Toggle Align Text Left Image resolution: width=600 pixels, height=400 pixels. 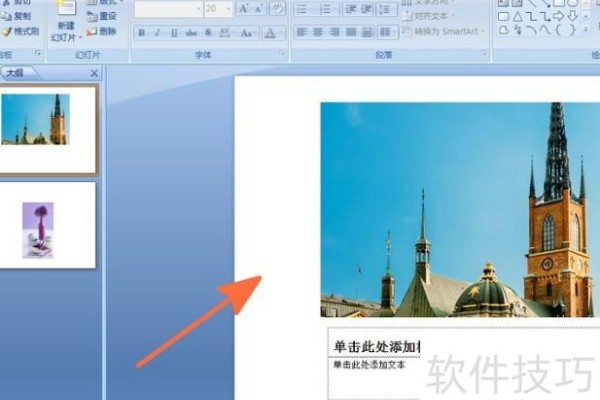302,32
